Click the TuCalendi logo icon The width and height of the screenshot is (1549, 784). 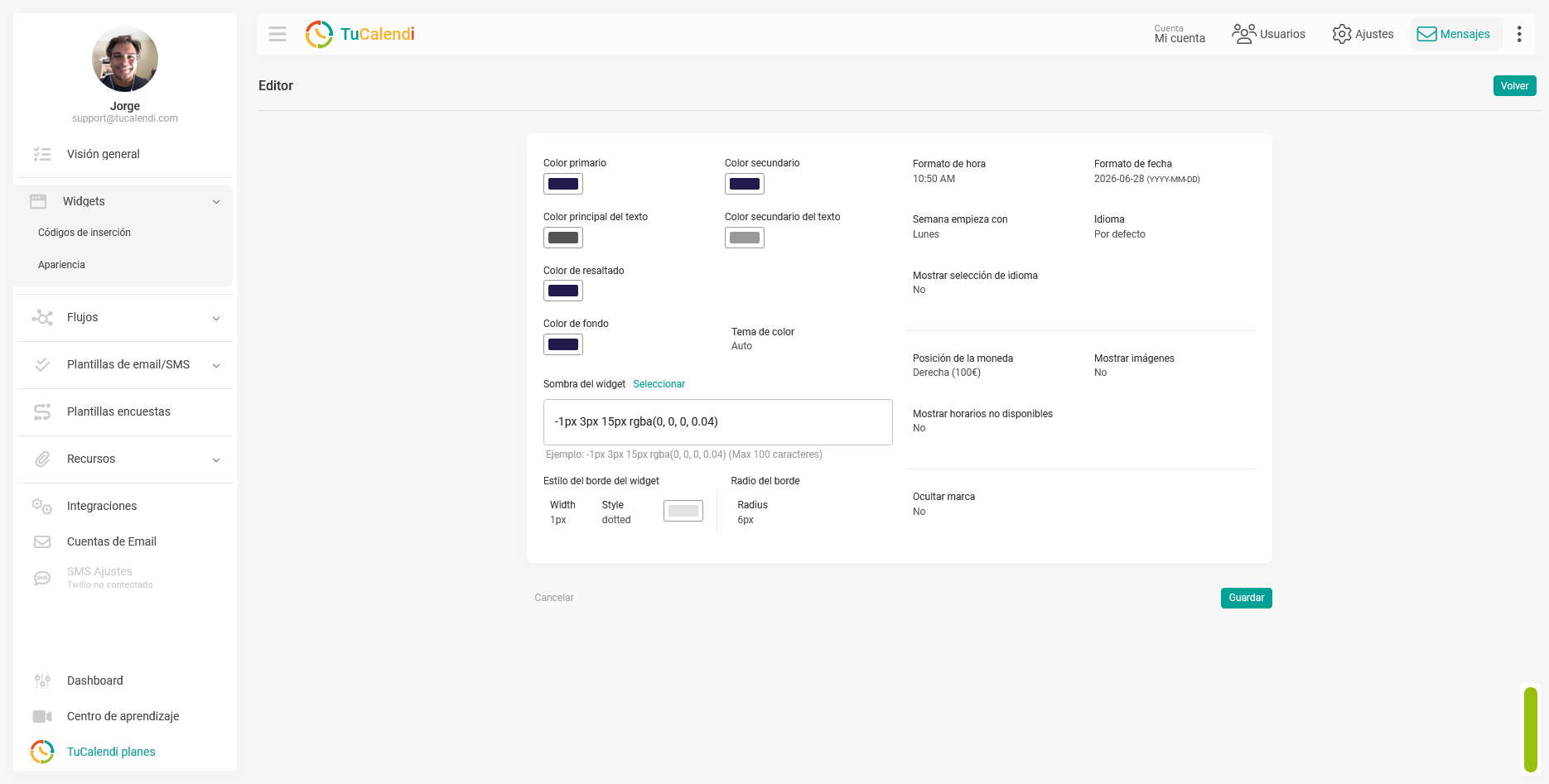point(319,34)
